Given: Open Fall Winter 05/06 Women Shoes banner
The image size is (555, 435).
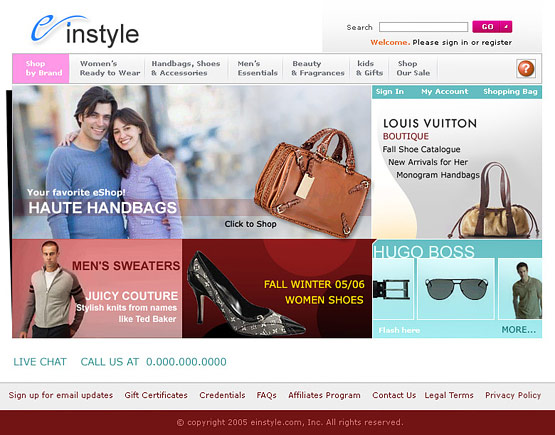Looking at the screenshot, I should (314, 292).
